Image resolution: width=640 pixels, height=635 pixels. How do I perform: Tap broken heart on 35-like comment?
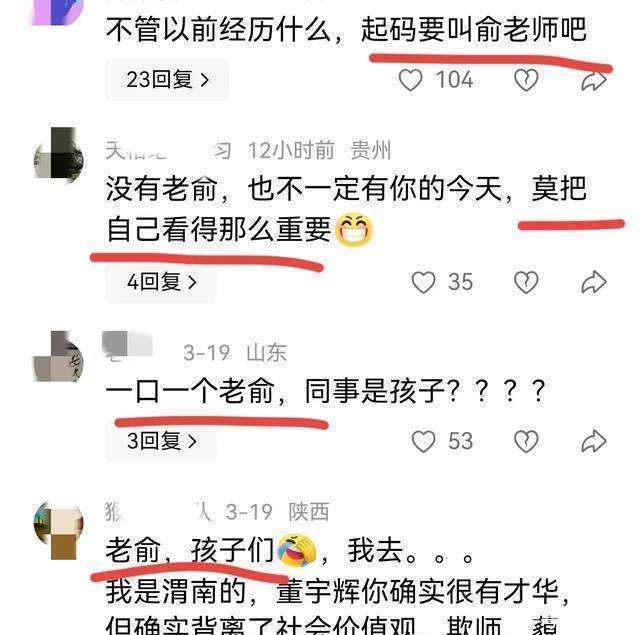pyautogui.click(x=526, y=282)
